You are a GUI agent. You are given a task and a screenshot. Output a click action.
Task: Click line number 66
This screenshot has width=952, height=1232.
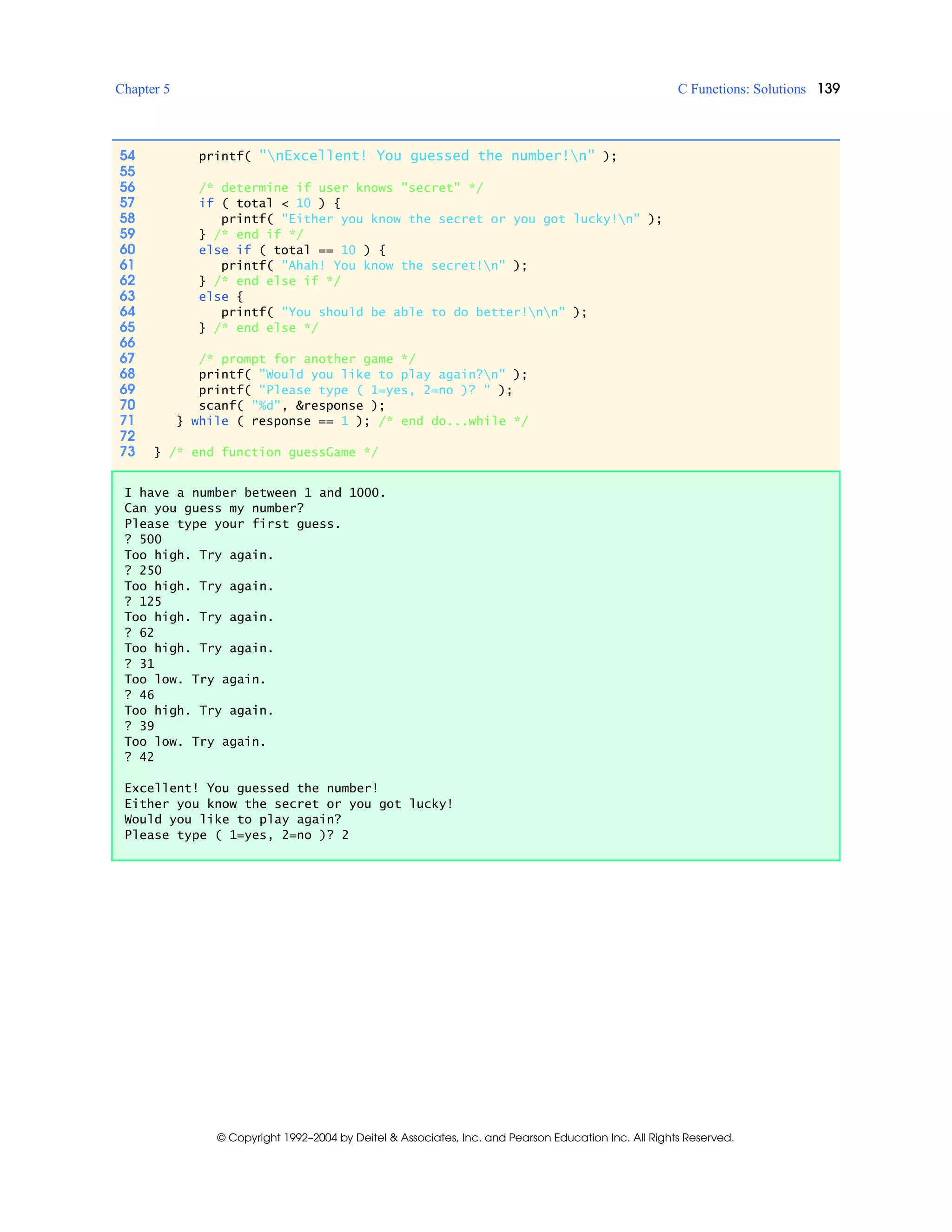tap(127, 343)
